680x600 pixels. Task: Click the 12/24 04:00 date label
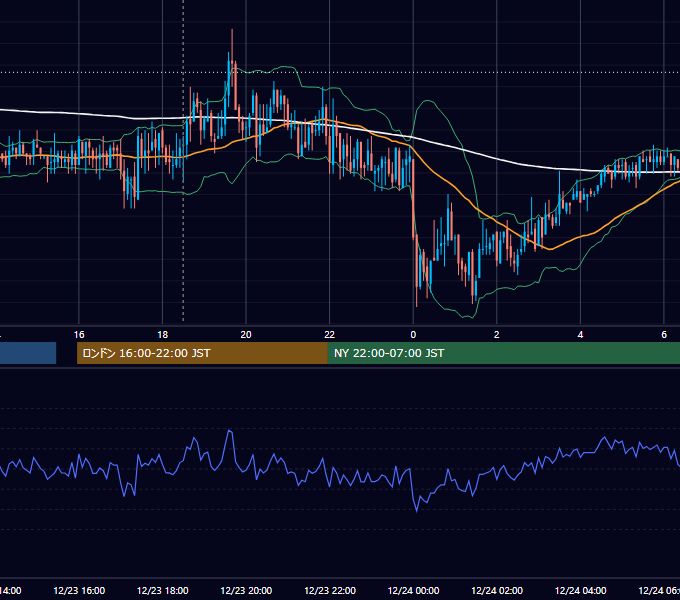580,591
